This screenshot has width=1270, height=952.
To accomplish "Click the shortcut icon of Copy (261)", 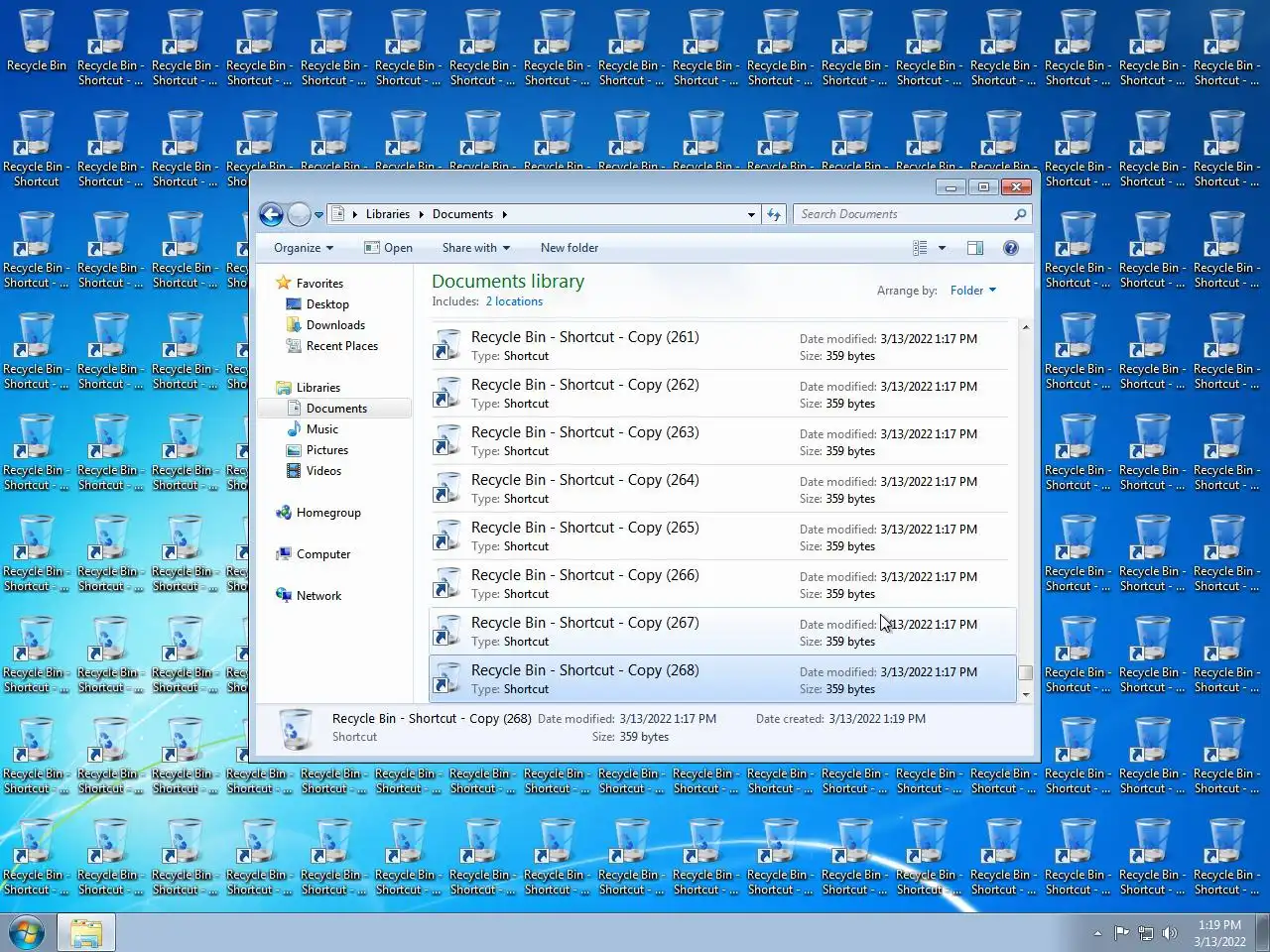I will tap(447, 345).
